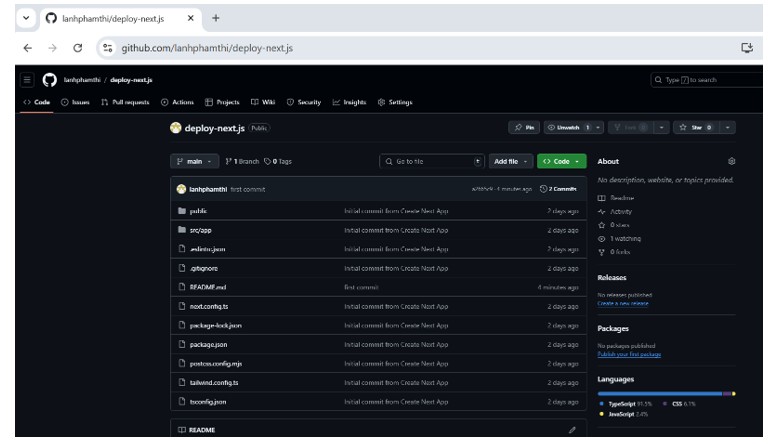Image resolution: width=775 pixels, height=444 pixels.
Task: View the 1 watching link
Action: point(619,238)
